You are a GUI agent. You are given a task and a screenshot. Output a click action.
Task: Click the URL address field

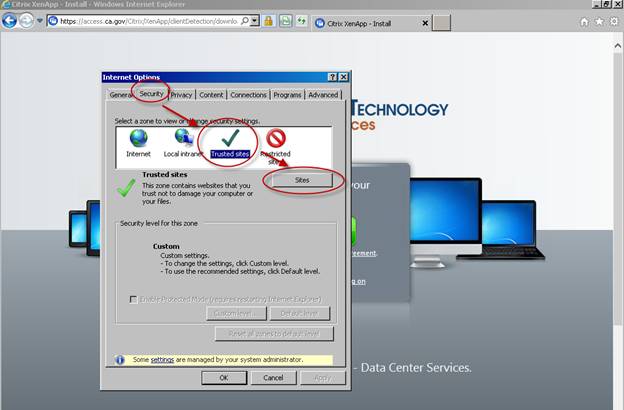(150, 20)
